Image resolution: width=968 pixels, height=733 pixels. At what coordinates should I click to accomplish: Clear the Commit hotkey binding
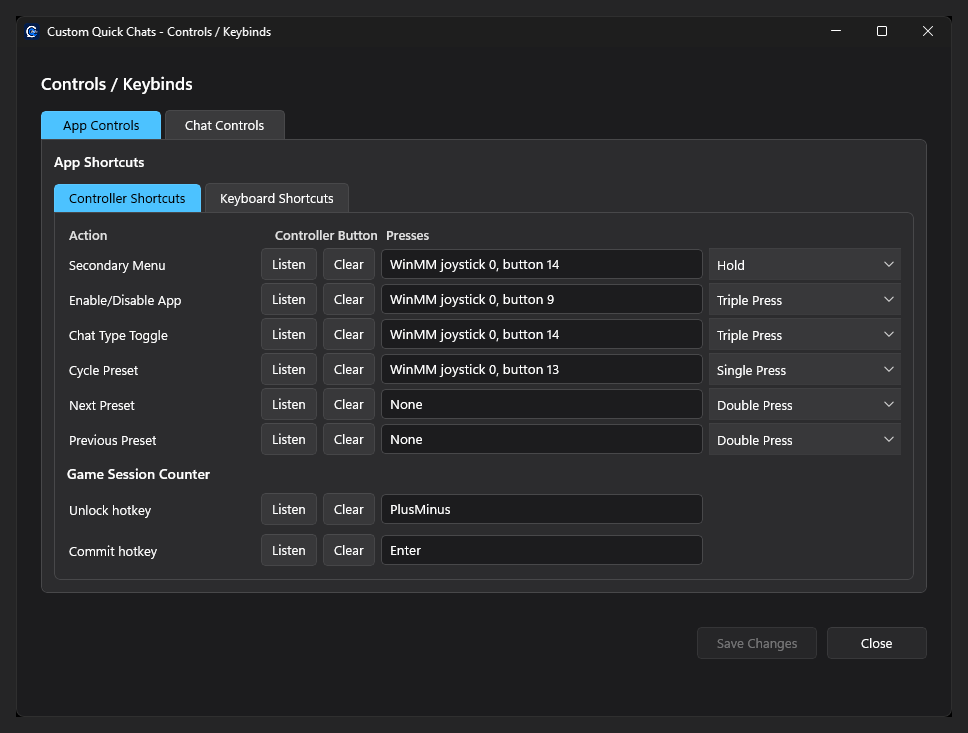click(x=349, y=550)
